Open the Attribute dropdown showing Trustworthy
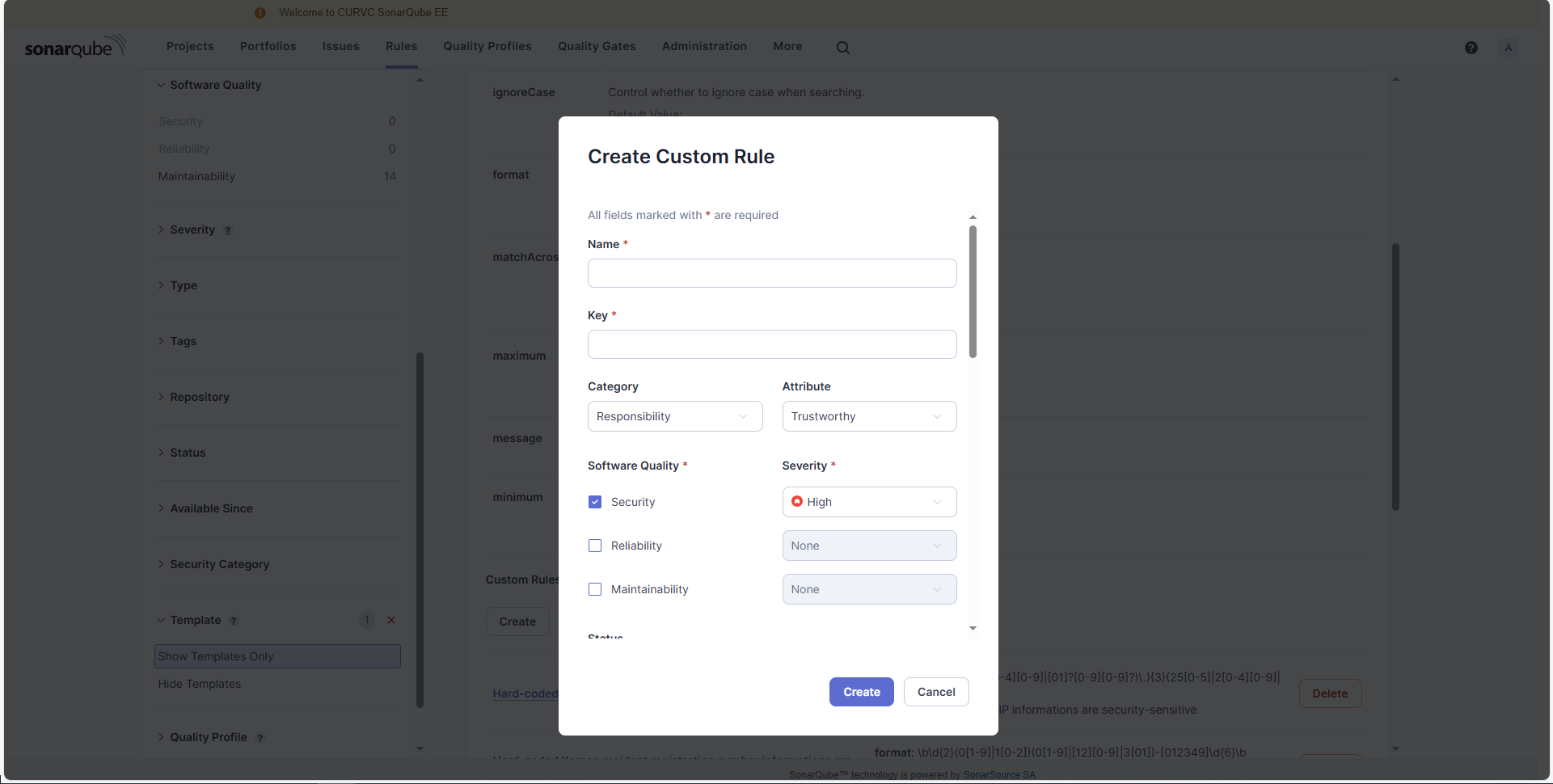The width and height of the screenshot is (1553, 784). coord(868,416)
